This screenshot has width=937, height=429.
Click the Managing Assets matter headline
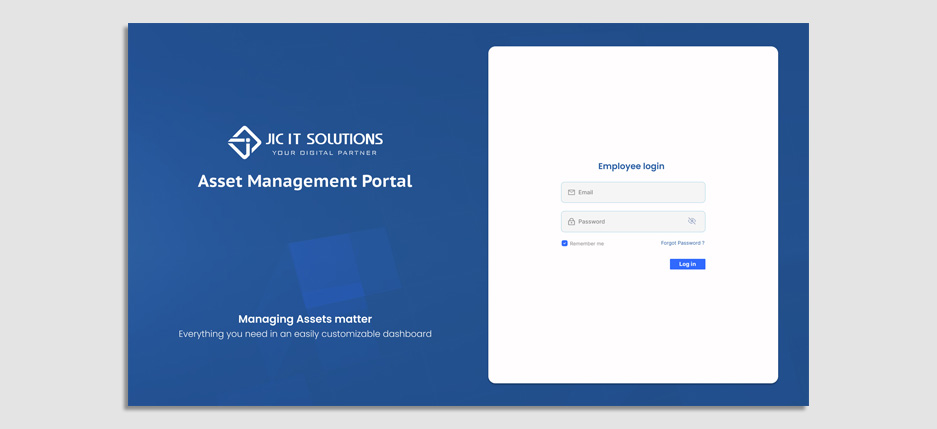click(305, 319)
